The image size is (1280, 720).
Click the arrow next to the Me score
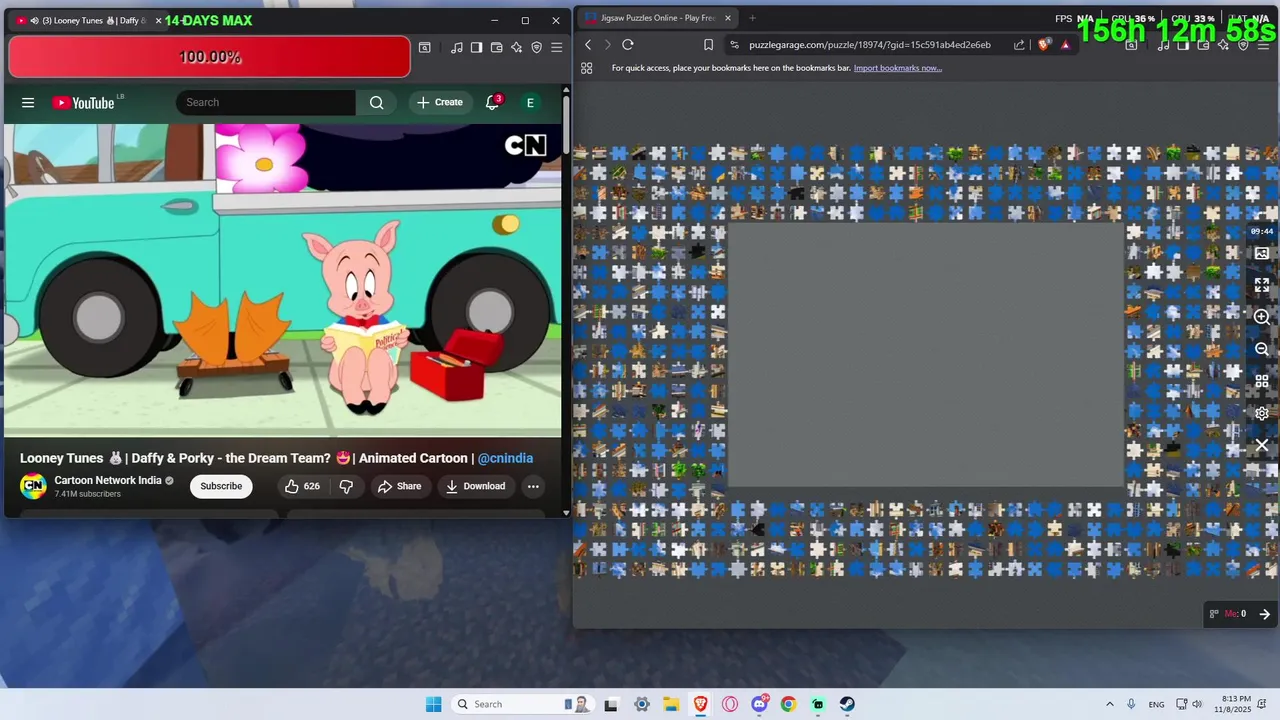coord(1264,614)
